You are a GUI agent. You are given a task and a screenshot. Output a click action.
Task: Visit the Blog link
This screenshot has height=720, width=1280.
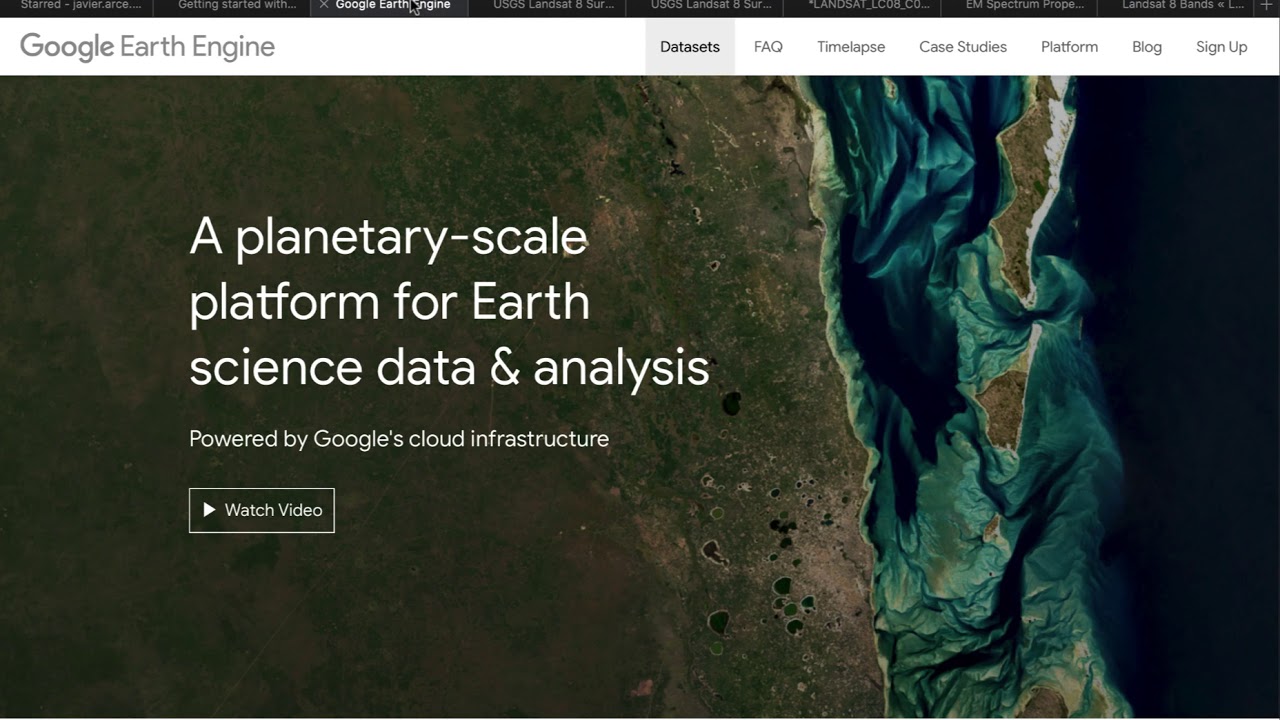click(1147, 47)
